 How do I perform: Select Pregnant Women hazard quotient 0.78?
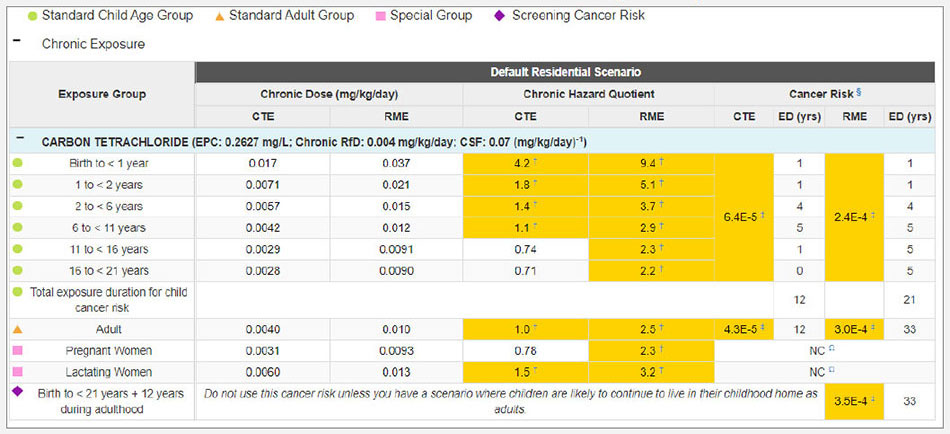[525, 351]
